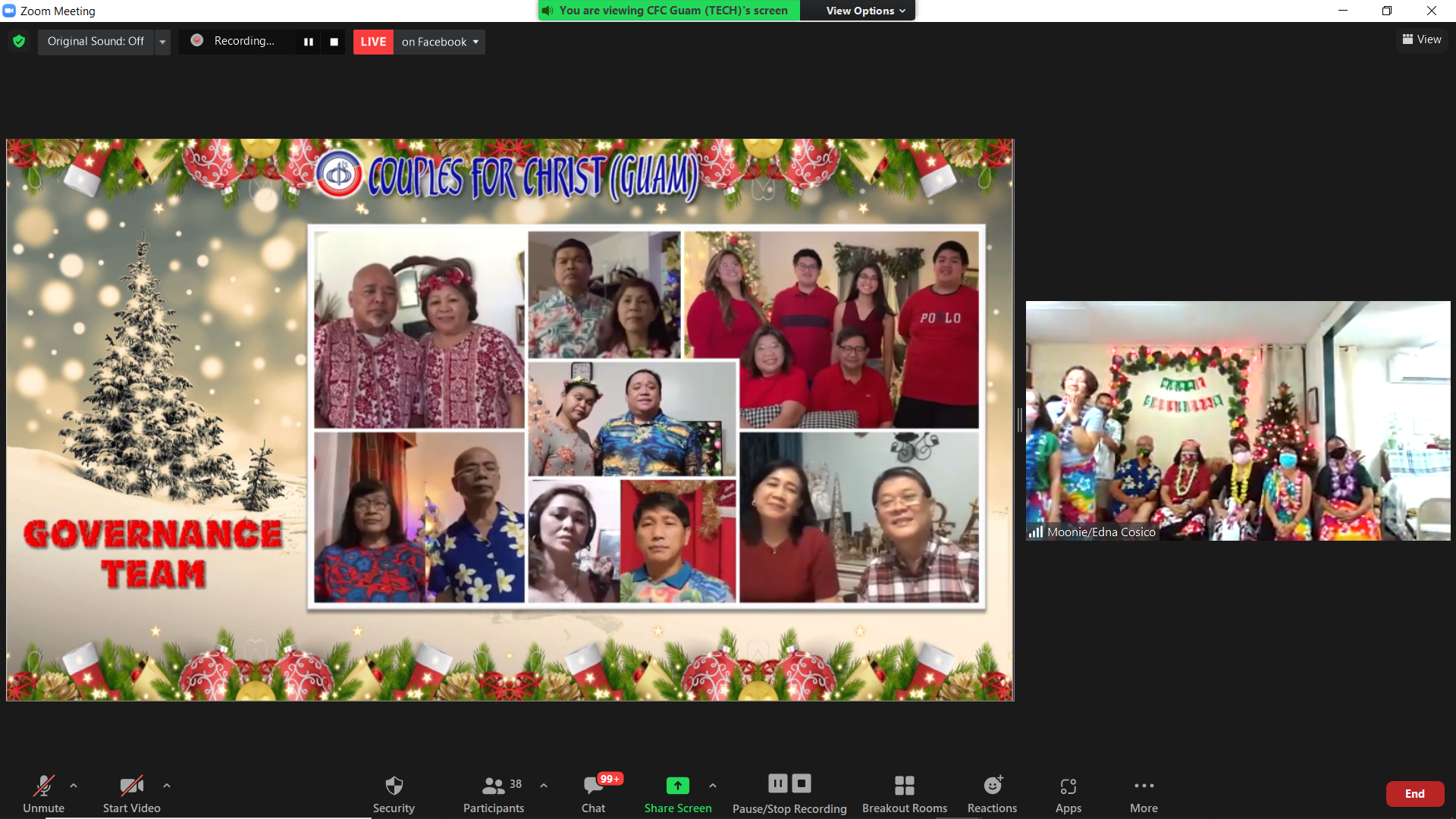This screenshot has width=1456, height=819.
Task: Click the 99+ chat notification badge
Action: pyautogui.click(x=610, y=779)
